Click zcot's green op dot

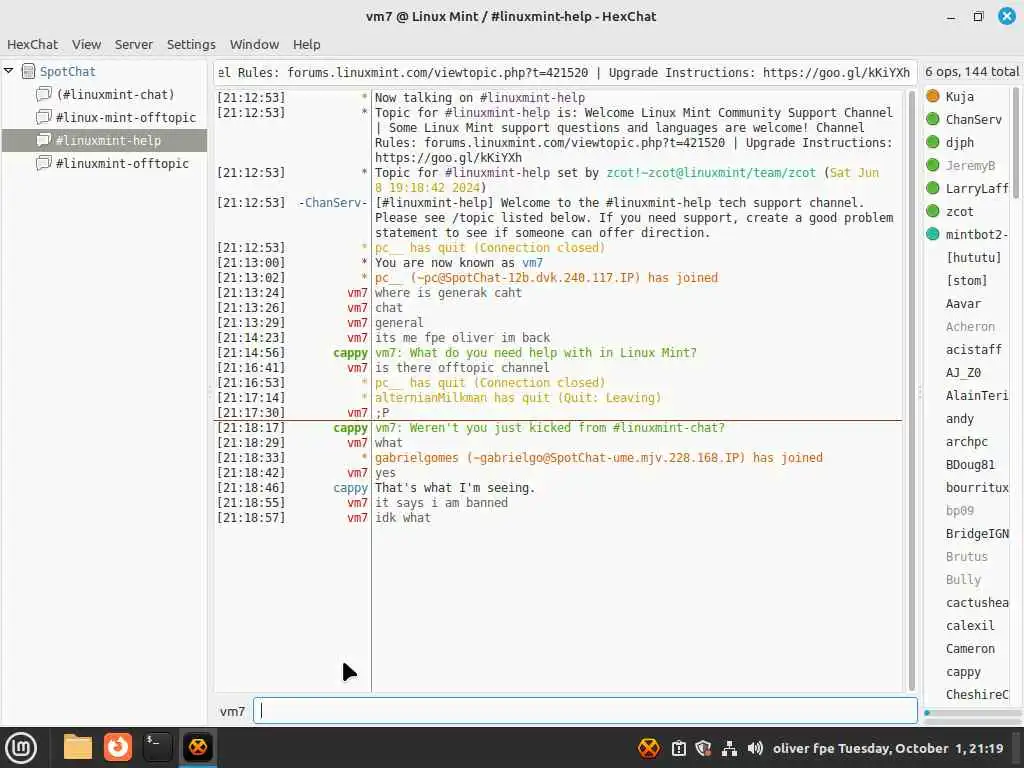(933, 211)
